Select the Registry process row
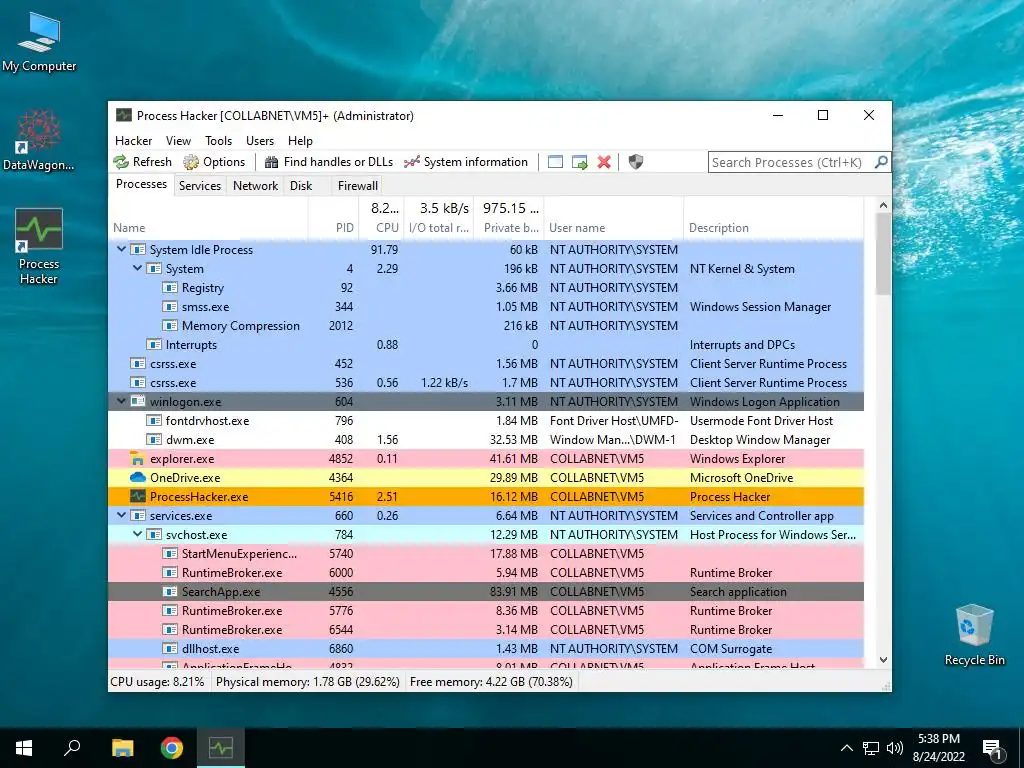 click(x=486, y=288)
